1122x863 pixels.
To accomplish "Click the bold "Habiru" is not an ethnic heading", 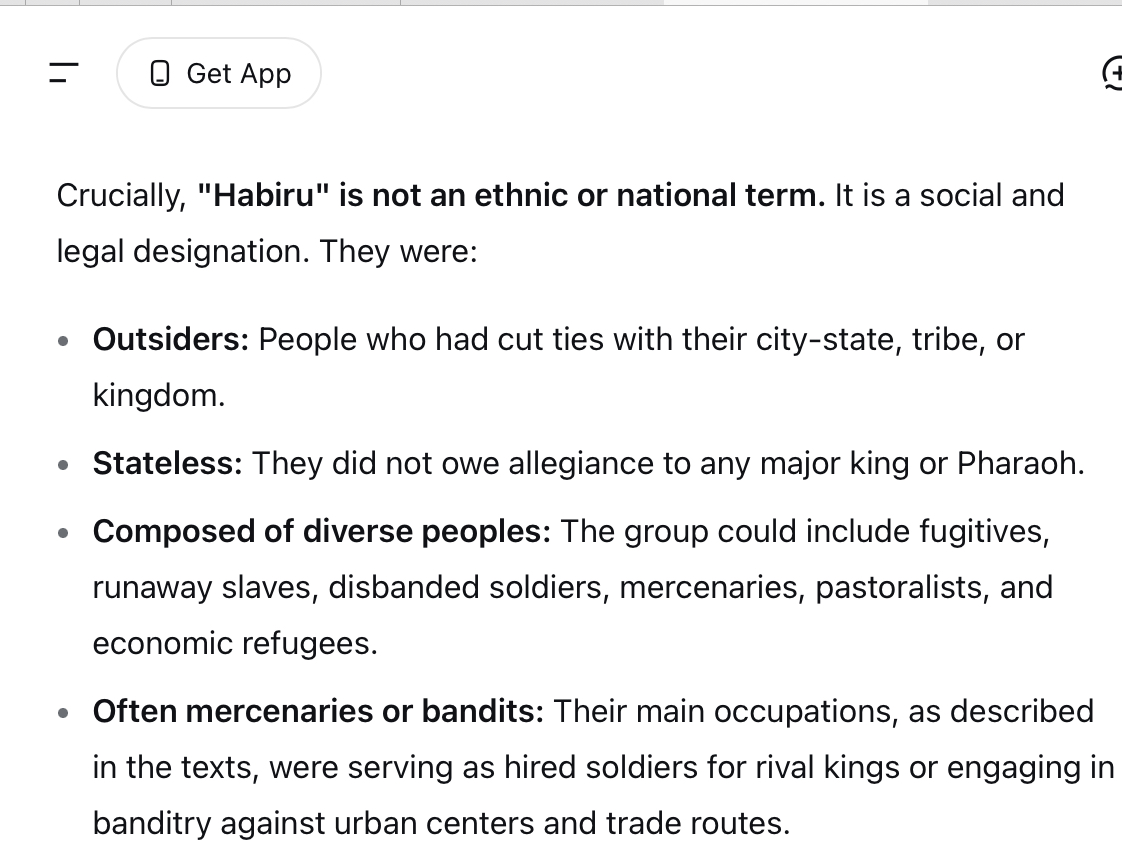I will point(511,195).
